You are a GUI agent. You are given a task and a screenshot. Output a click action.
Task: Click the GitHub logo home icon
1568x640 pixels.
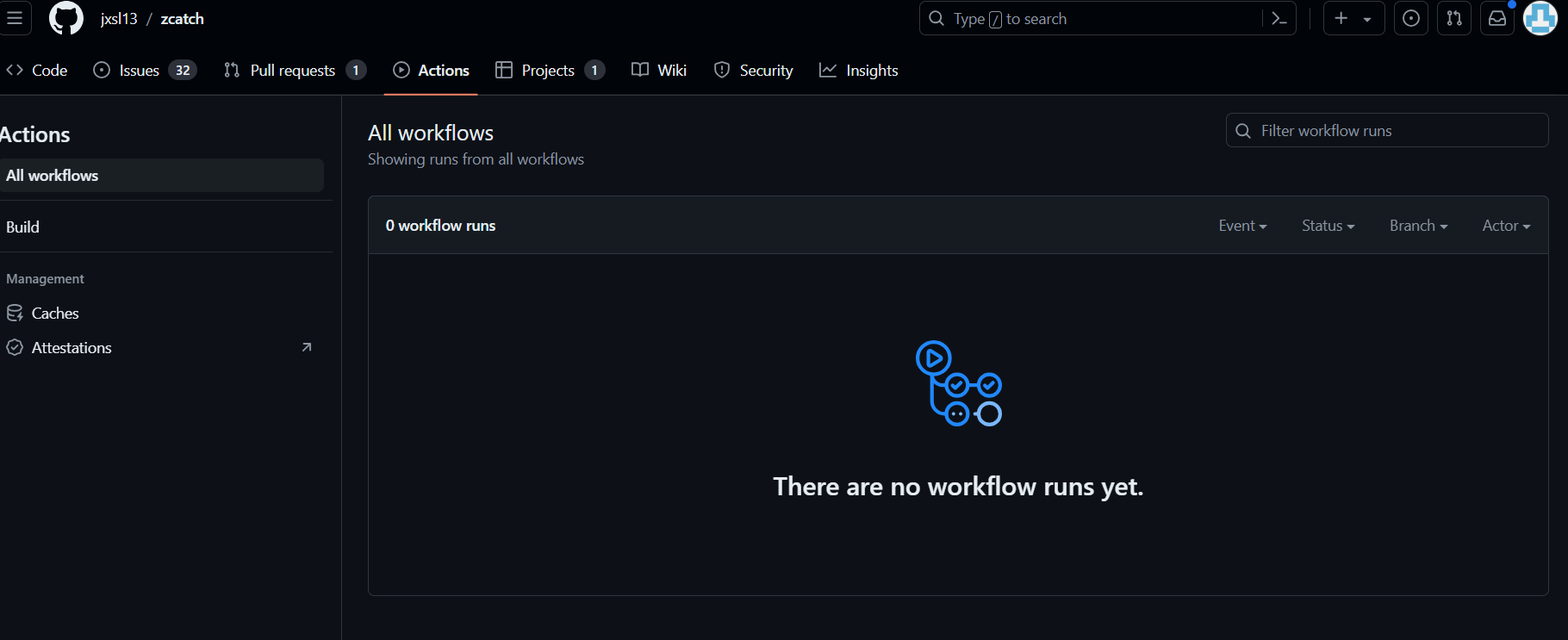pyautogui.click(x=66, y=18)
